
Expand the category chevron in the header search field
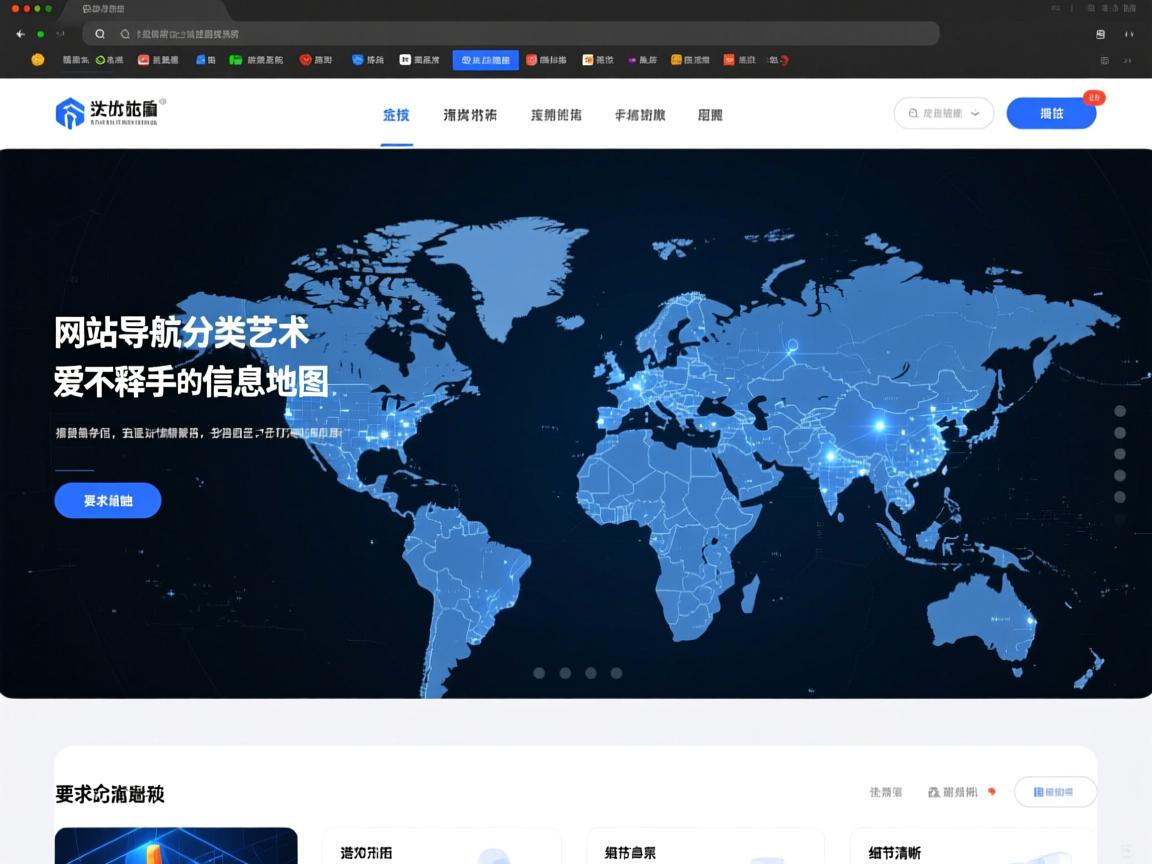pos(974,113)
